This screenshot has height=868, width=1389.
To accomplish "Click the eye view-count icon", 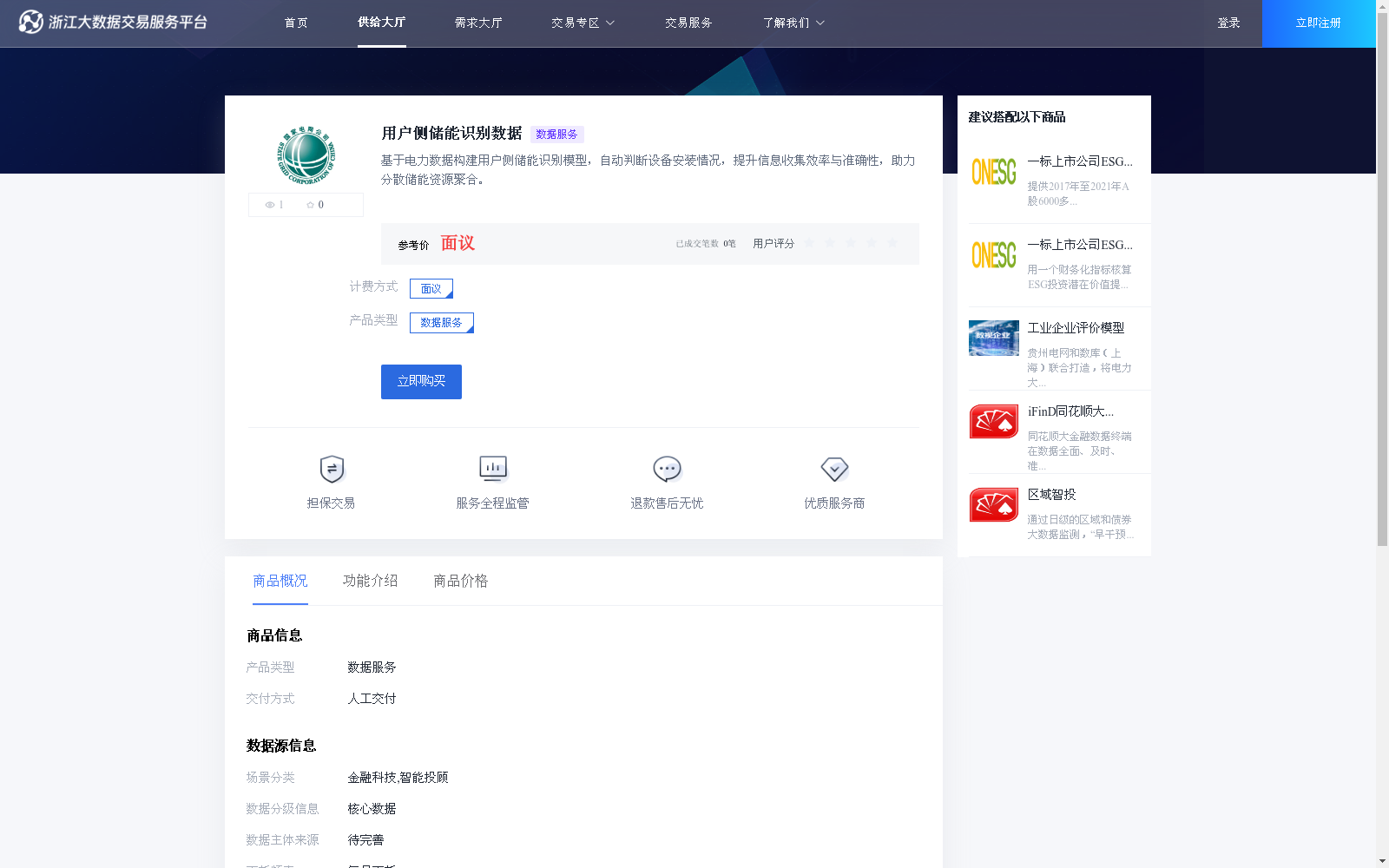I will pos(270,205).
